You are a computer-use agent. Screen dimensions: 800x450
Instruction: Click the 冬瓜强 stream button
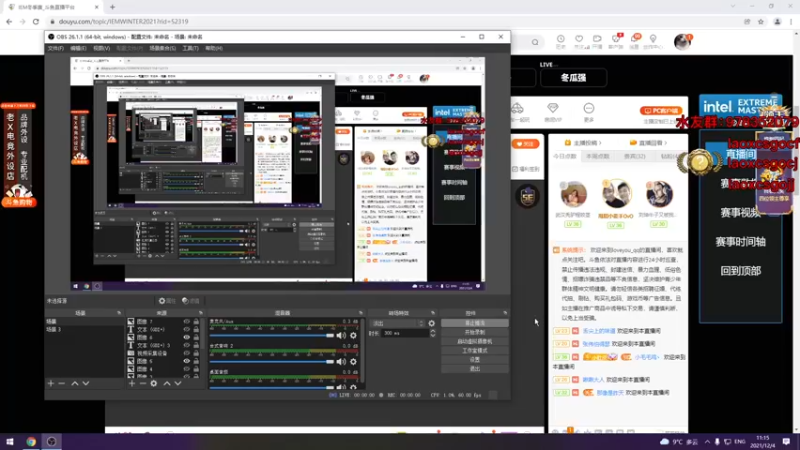tap(573, 78)
